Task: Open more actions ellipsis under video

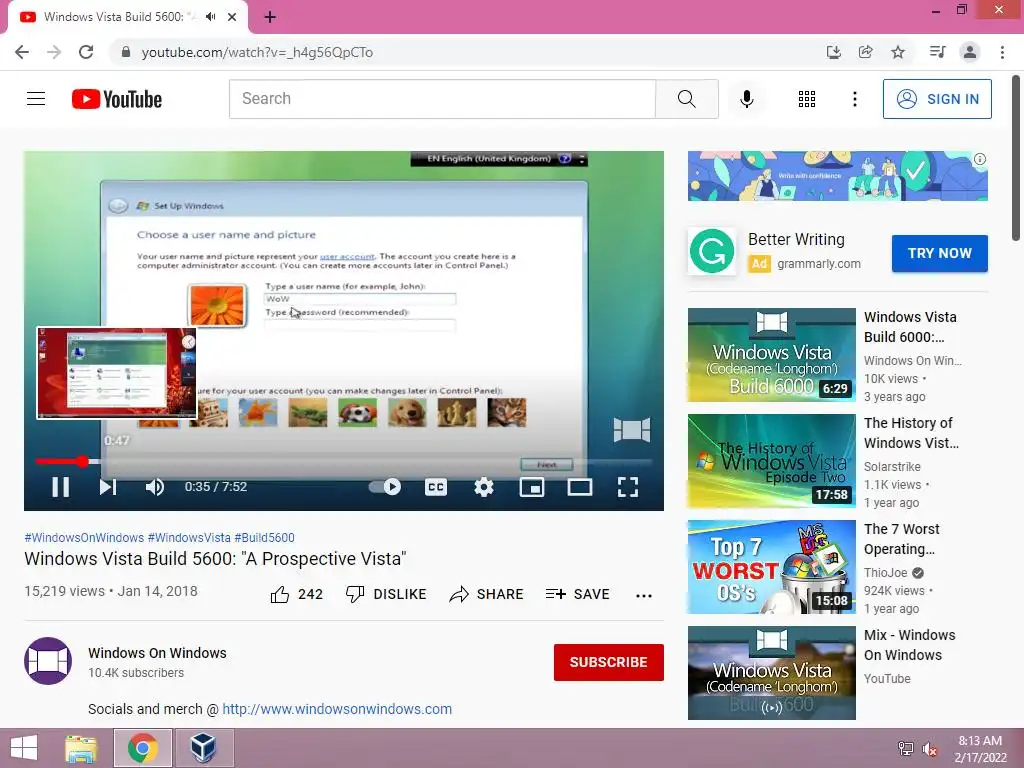Action: coord(644,596)
